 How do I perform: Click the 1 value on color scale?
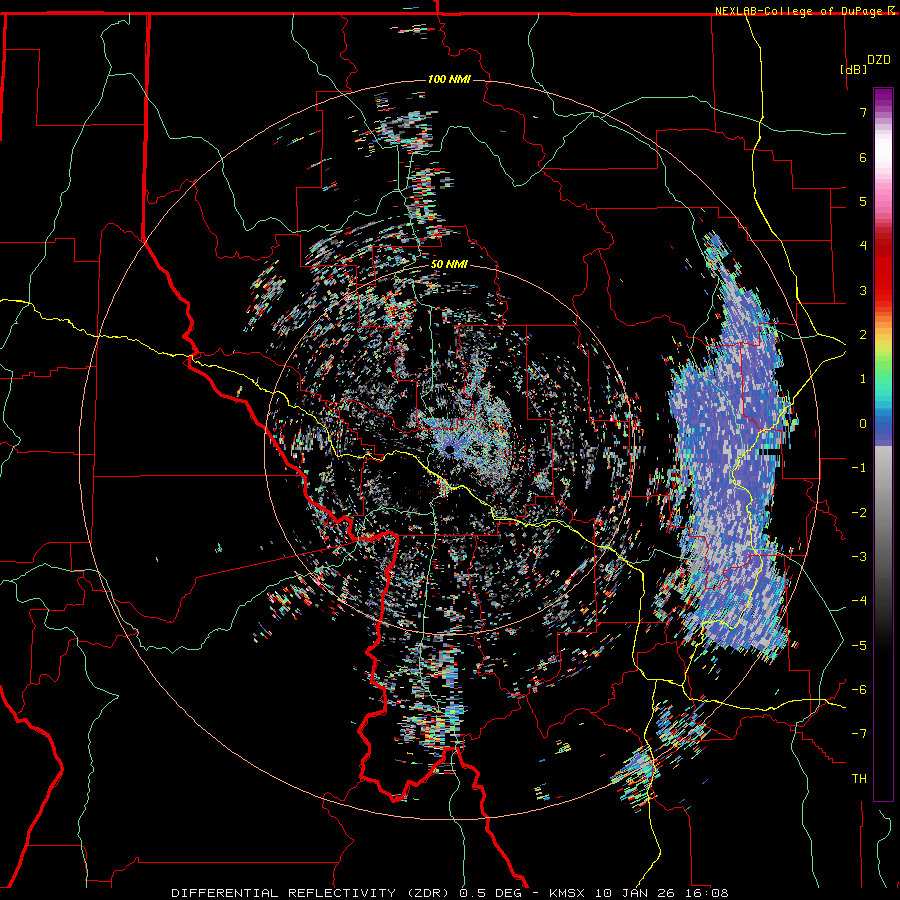click(863, 379)
